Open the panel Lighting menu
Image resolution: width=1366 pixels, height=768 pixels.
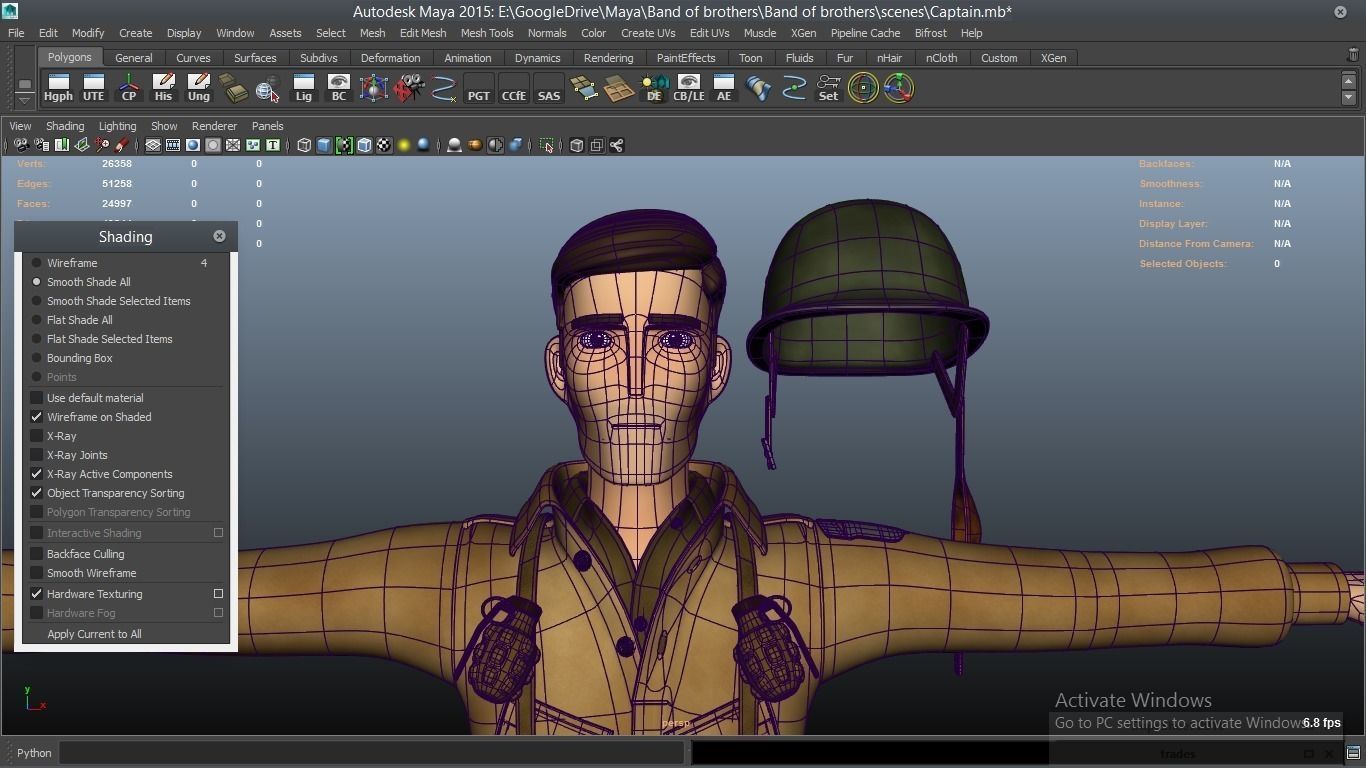tap(117, 126)
